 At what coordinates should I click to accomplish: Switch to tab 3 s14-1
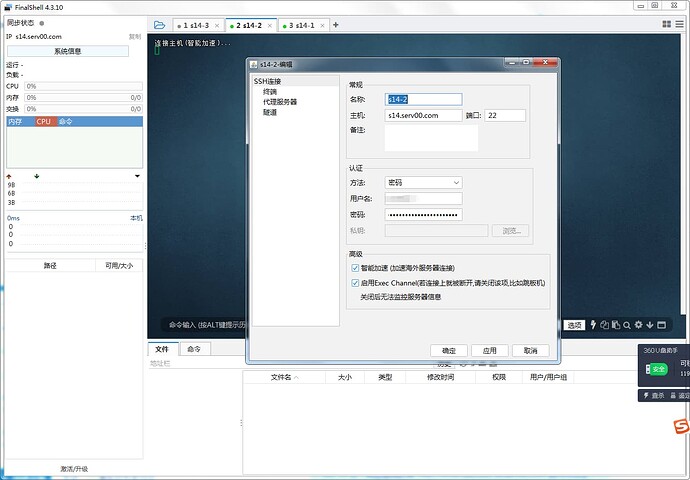click(x=302, y=26)
